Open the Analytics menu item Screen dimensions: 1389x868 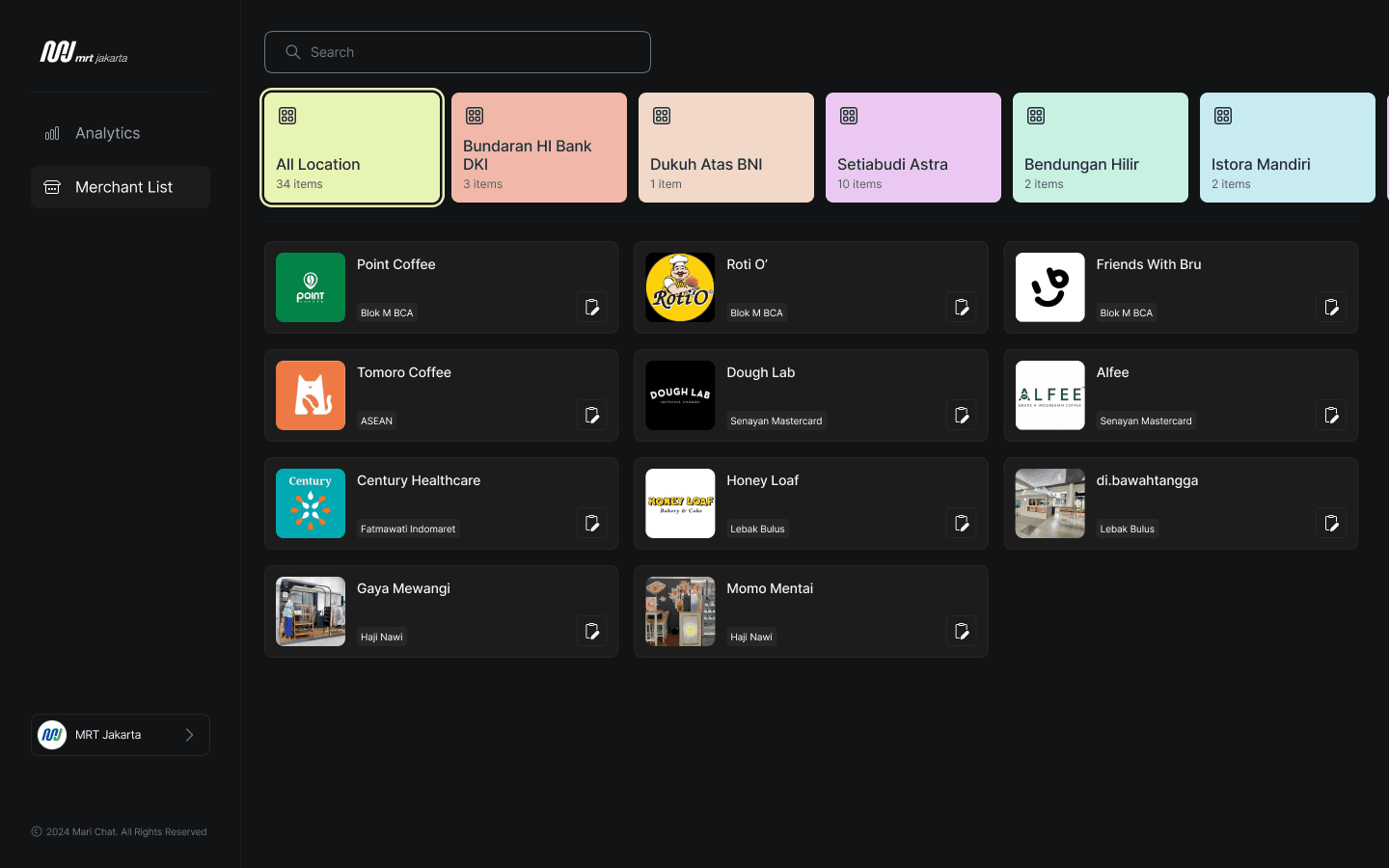pos(121,133)
